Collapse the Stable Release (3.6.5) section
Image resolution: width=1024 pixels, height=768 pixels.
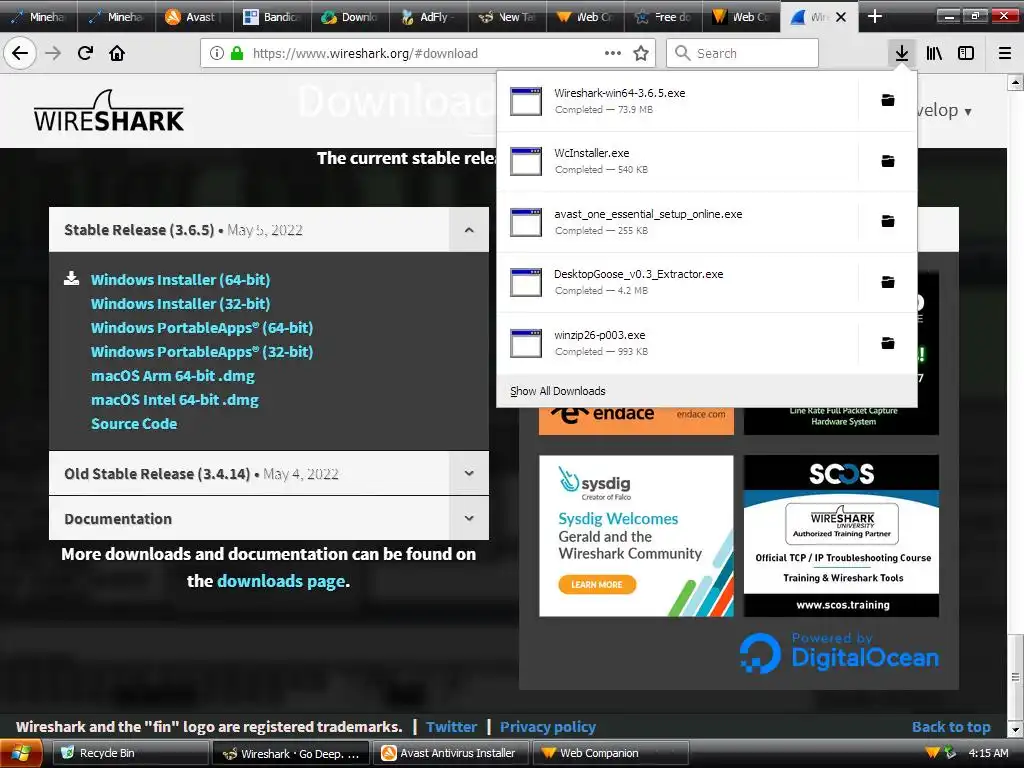(469, 230)
